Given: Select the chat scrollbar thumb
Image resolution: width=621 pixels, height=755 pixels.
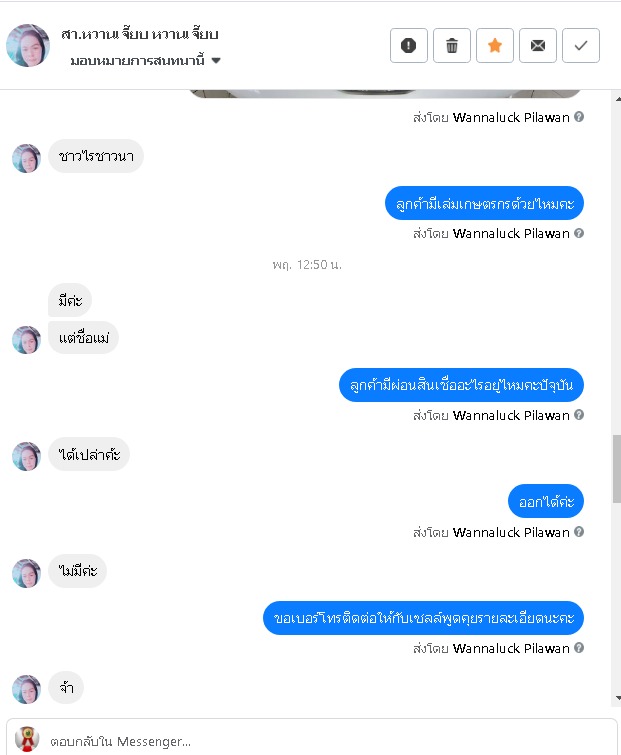Looking at the screenshot, I should [617, 469].
